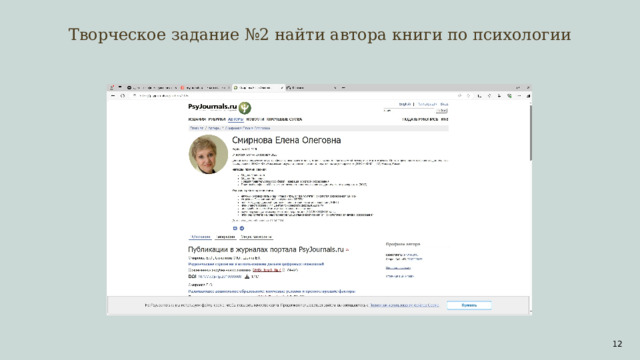Click the page vertical scrollbar thumb

point(530,133)
